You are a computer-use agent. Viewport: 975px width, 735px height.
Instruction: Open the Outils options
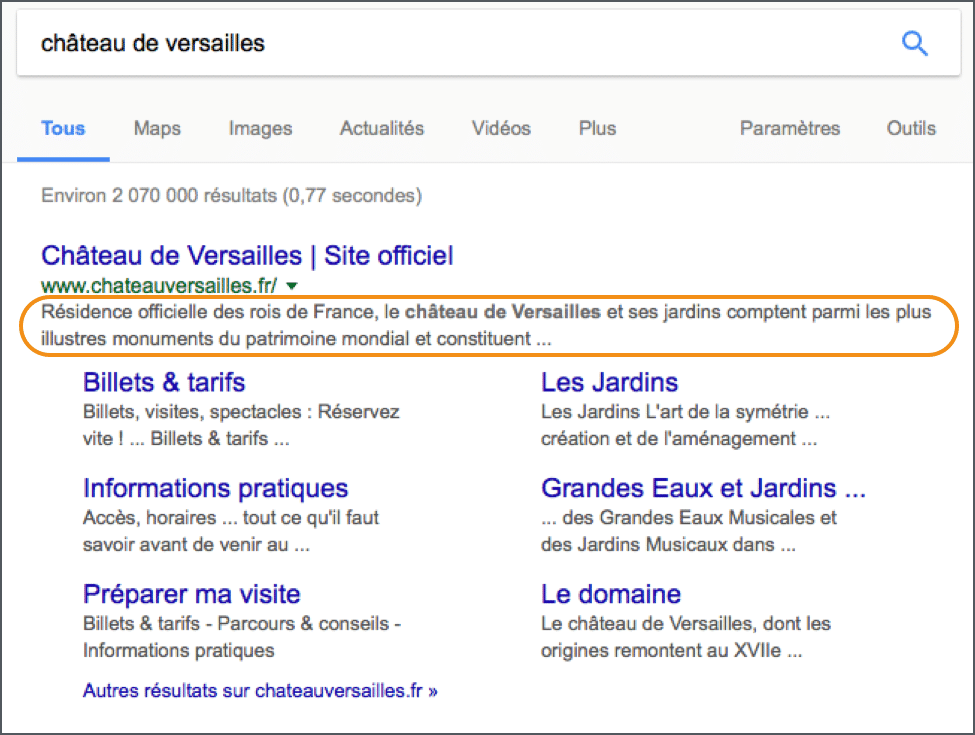point(911,128)
